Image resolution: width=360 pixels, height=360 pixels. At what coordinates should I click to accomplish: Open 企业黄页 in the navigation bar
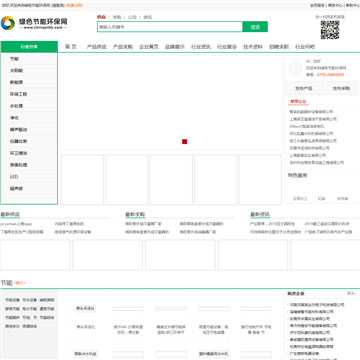(x=149, y=47)
